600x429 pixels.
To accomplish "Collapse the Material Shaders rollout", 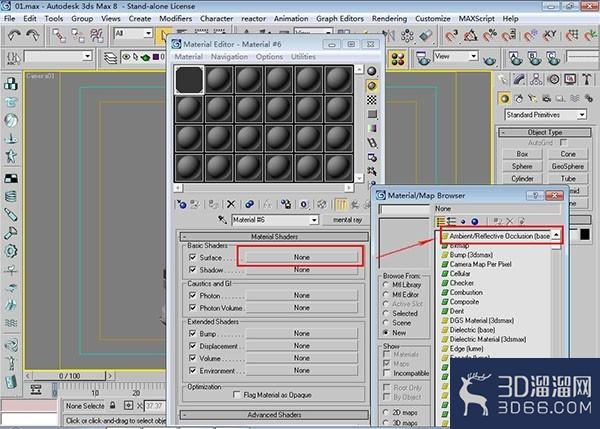I will coord(274,237).
